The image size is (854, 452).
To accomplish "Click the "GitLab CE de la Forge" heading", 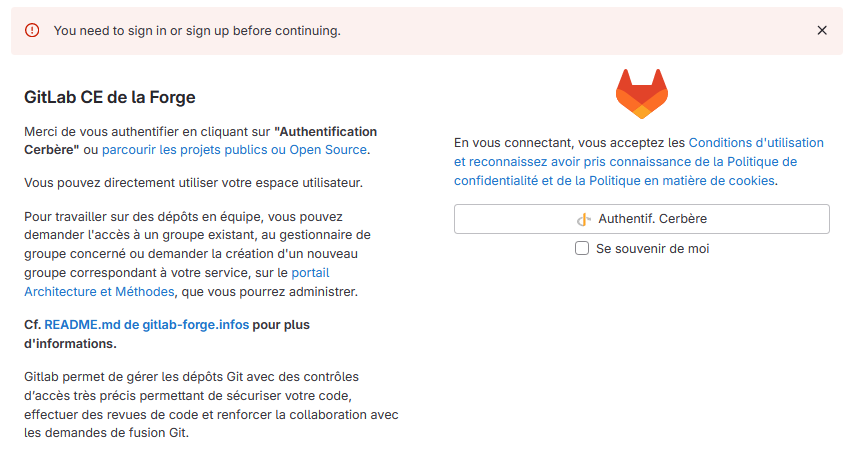I will pyautogui.click(x=109, y=97).
